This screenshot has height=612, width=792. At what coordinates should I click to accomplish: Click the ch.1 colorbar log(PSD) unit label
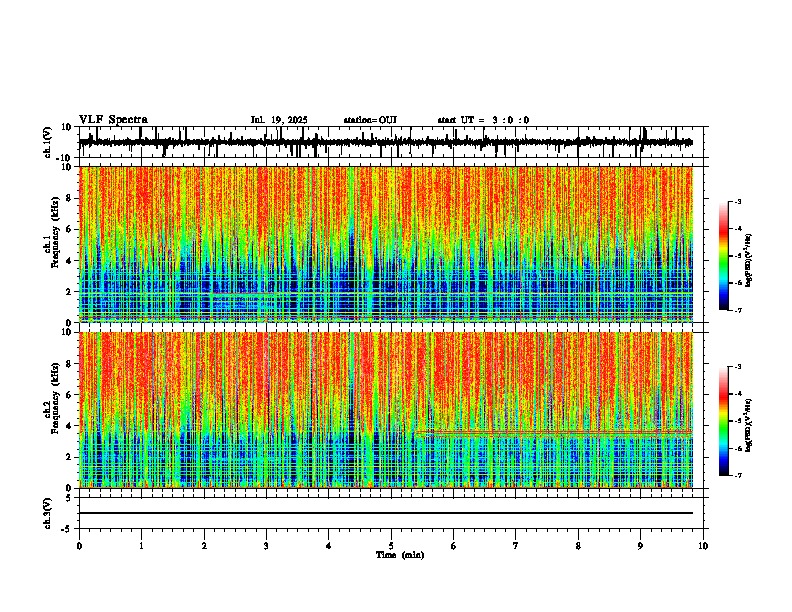point(749,261)
